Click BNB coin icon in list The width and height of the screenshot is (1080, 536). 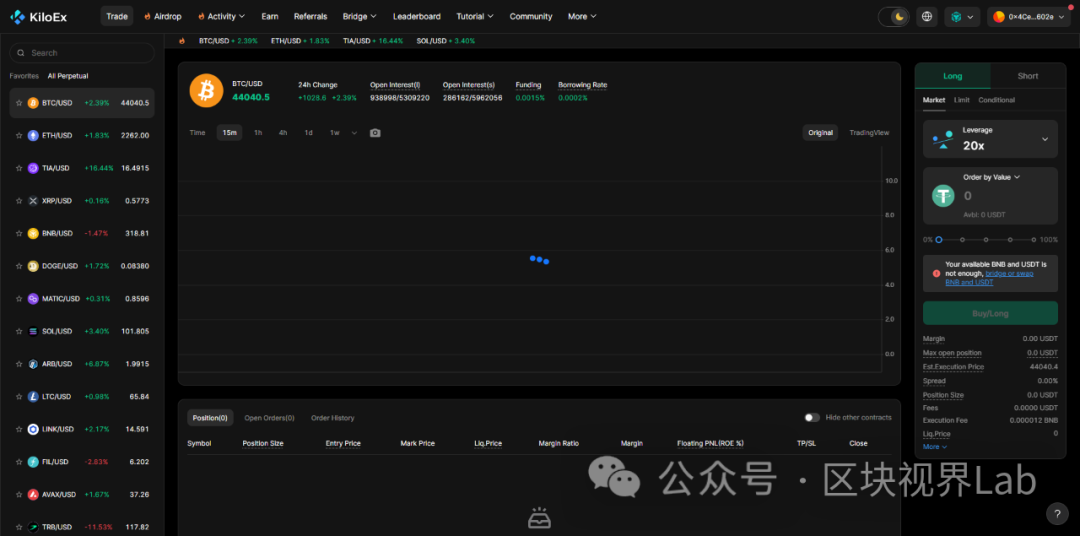pos(33,234)
